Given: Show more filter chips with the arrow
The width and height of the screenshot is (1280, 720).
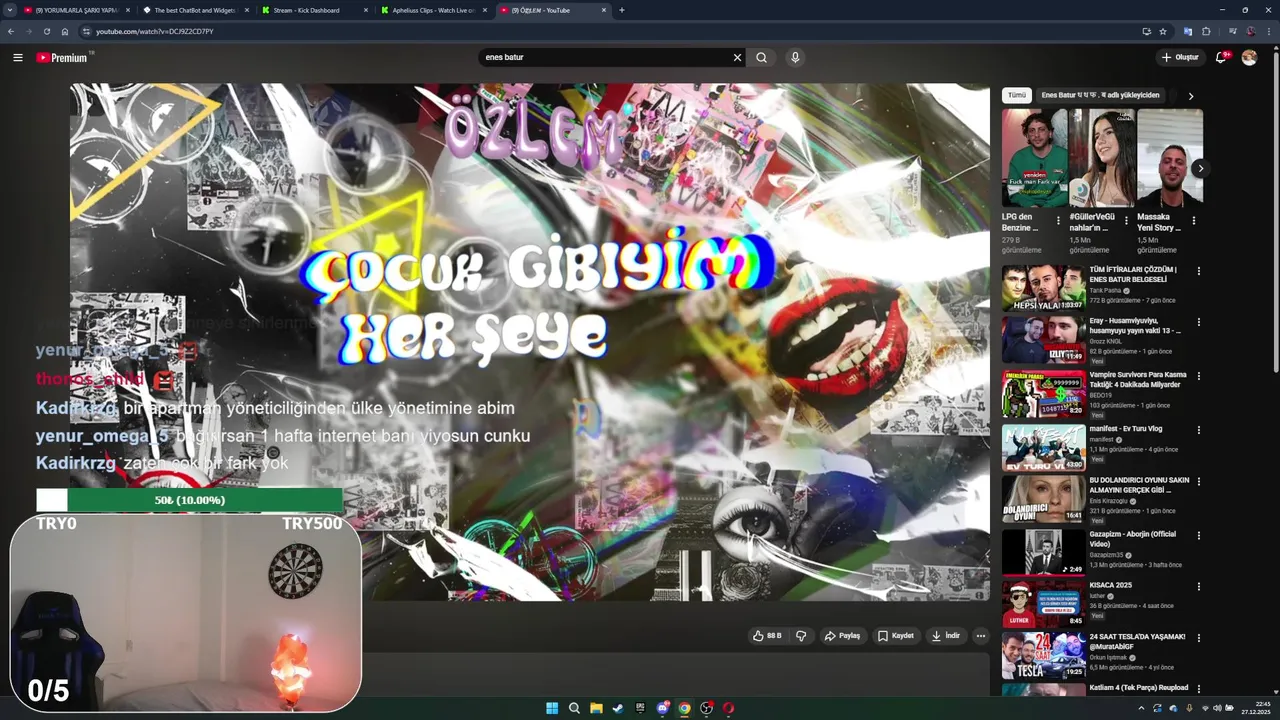Looking at the screenshot, I should [x=1190, y=96].
